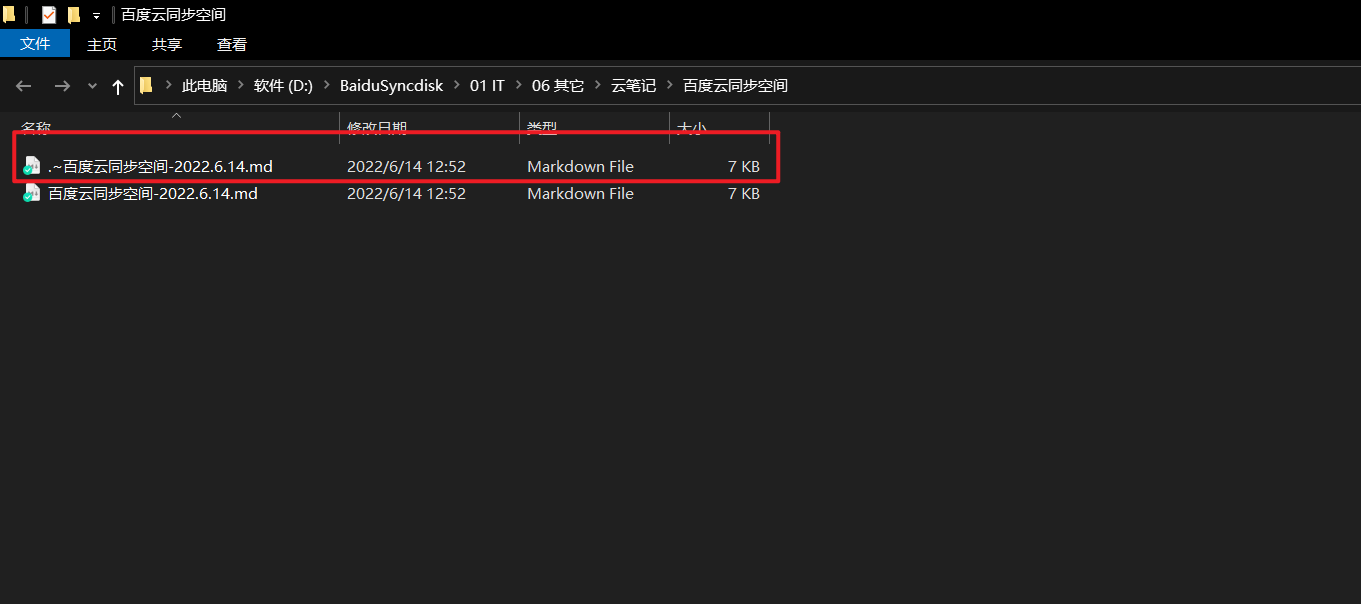Image resolution: width=1361 pixels, height=604 pixels.
Task: Click Markdown File type of .~百度云同步空间 row
Action: click(x=580, y=166)
